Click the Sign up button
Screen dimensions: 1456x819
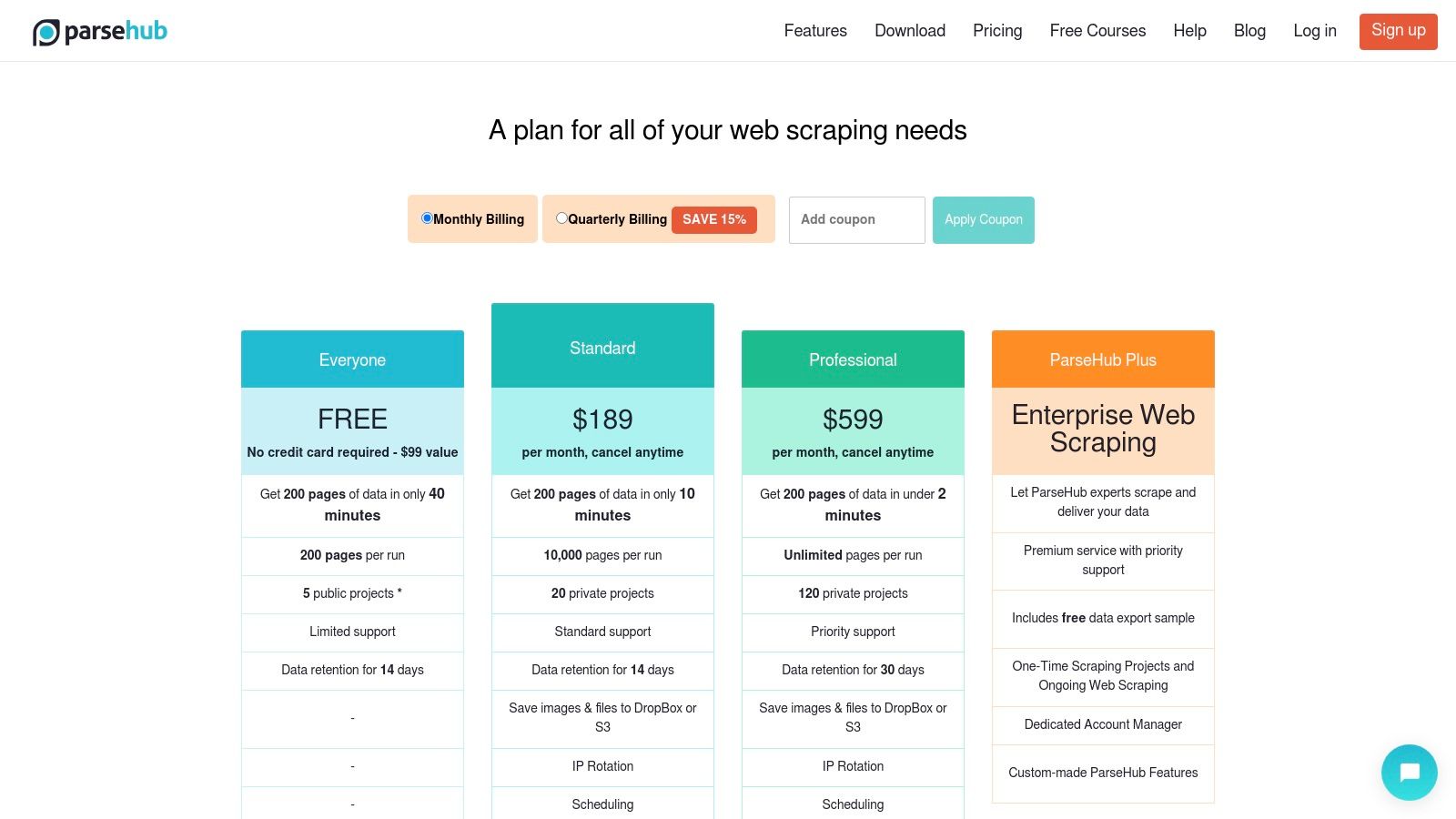tap(1398, 31)
